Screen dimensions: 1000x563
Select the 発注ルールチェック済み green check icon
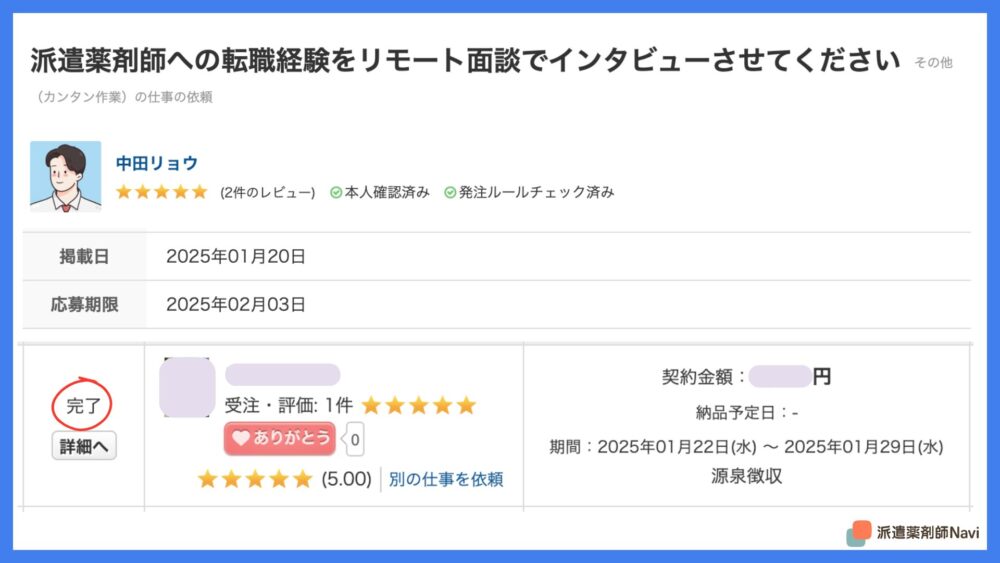coord(450,193)
